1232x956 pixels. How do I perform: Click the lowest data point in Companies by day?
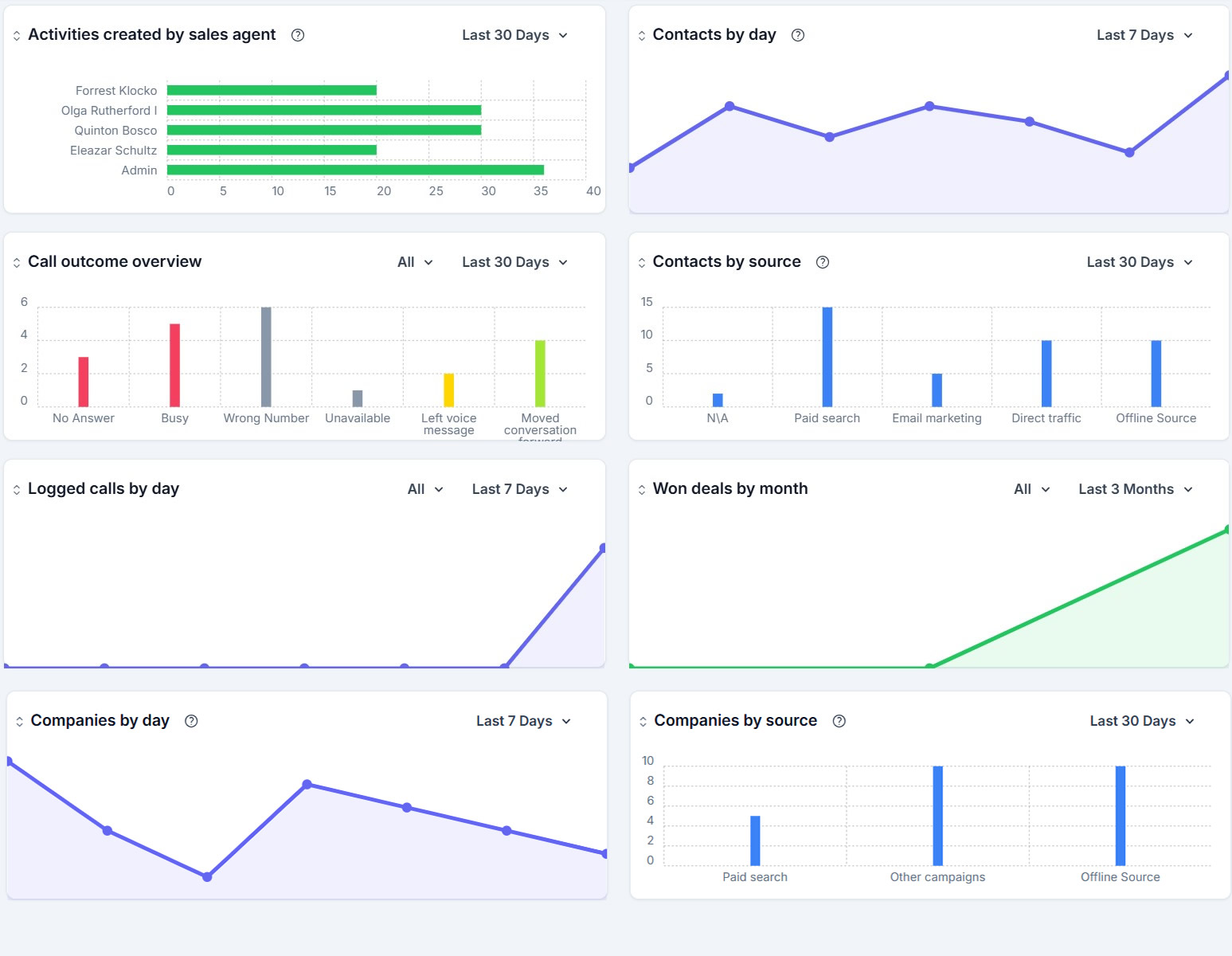pyautogui.click(x=207, y=876)
